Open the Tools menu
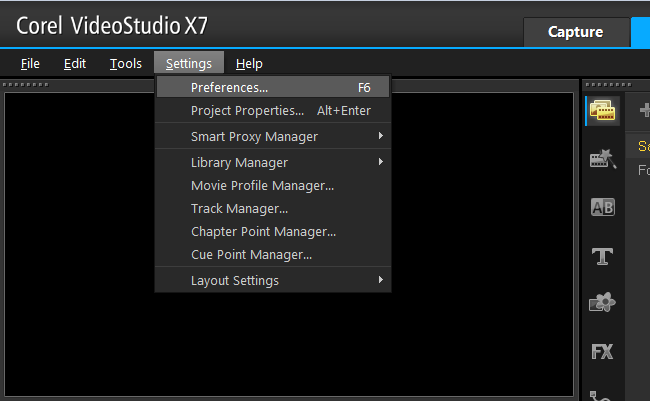Image resolution: width=650 pixels, height=401 pixels. (x=126, y=63)
